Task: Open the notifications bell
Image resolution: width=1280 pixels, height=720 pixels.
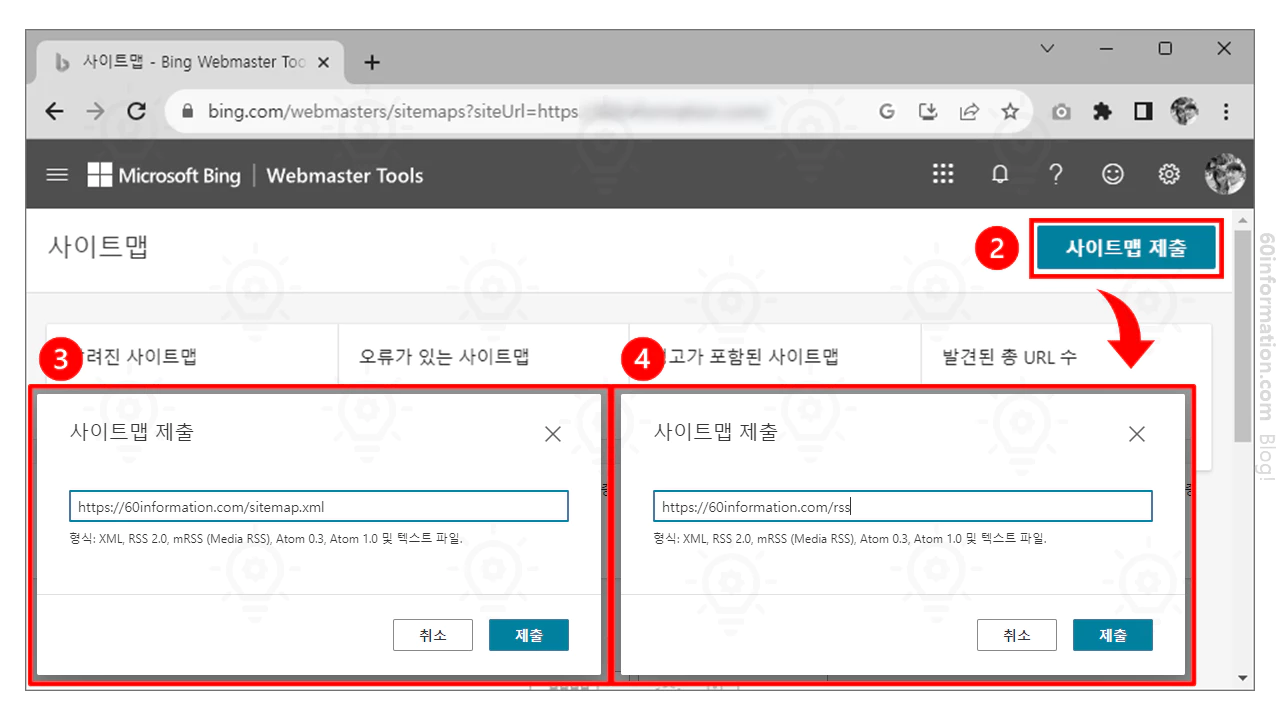Action: (x=999, y=174)
